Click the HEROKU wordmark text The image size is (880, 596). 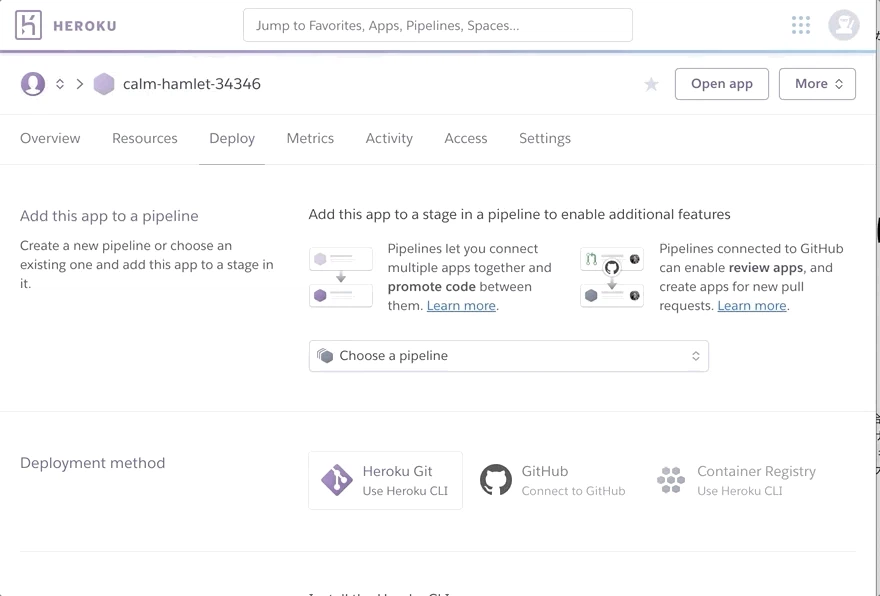coord(85,26)
